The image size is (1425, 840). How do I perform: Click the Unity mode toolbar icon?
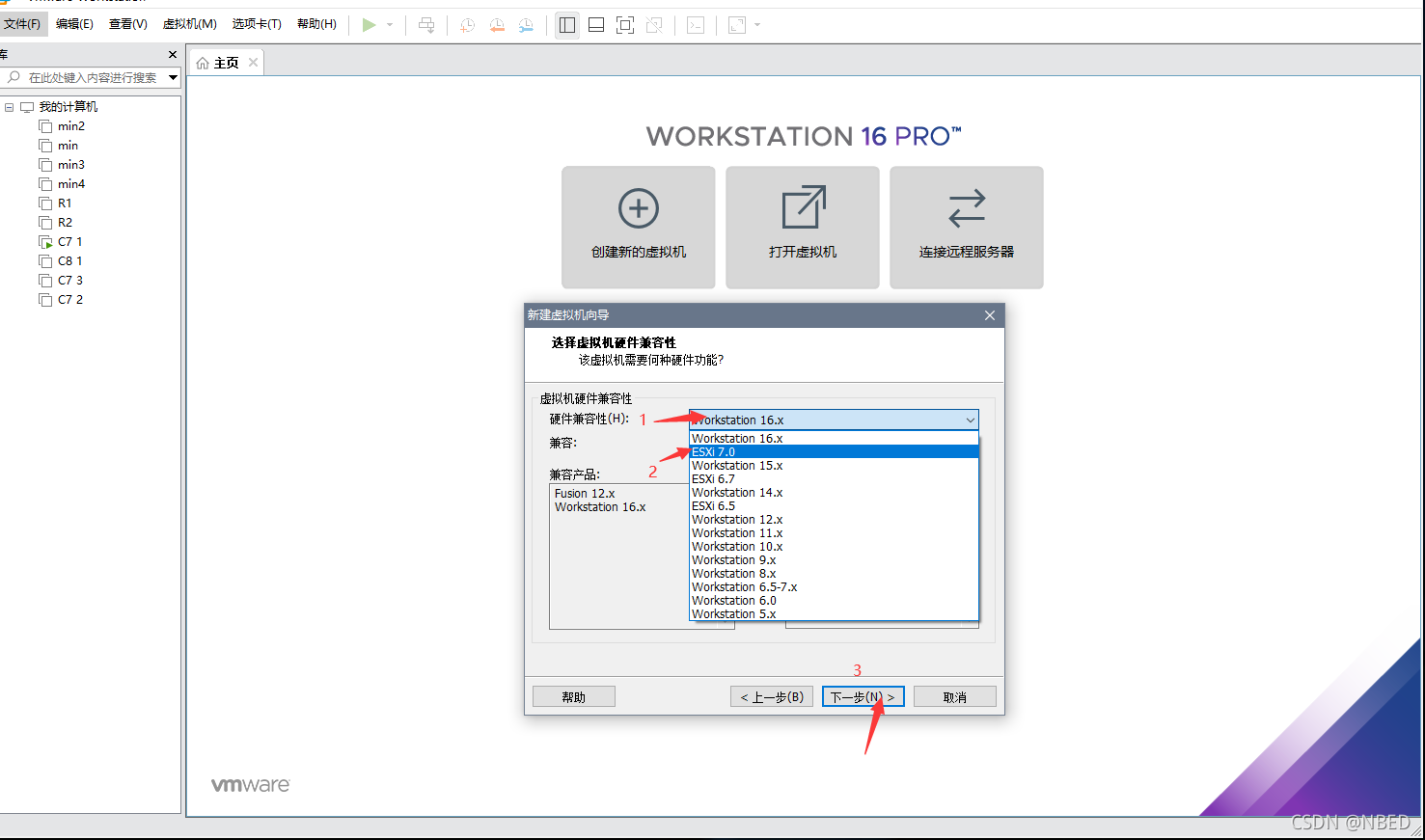[x=654, y=25]
